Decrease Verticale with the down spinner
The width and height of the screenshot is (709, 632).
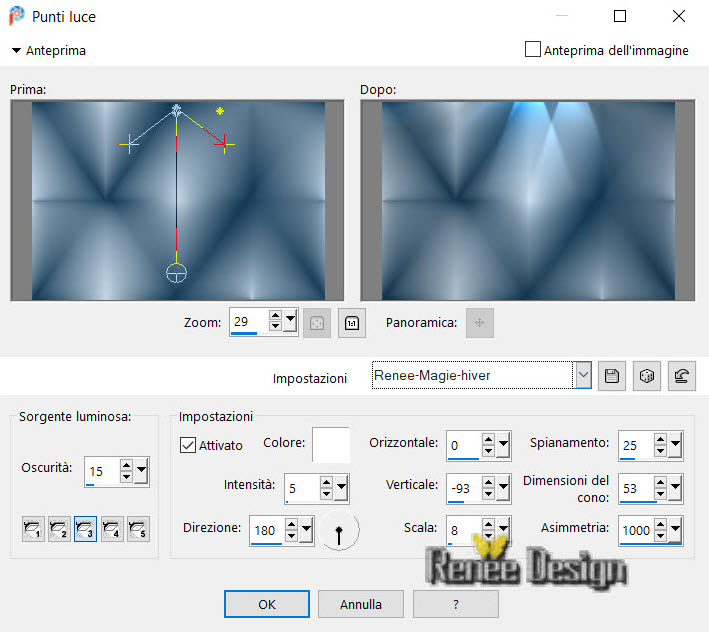tap(488, 494)
